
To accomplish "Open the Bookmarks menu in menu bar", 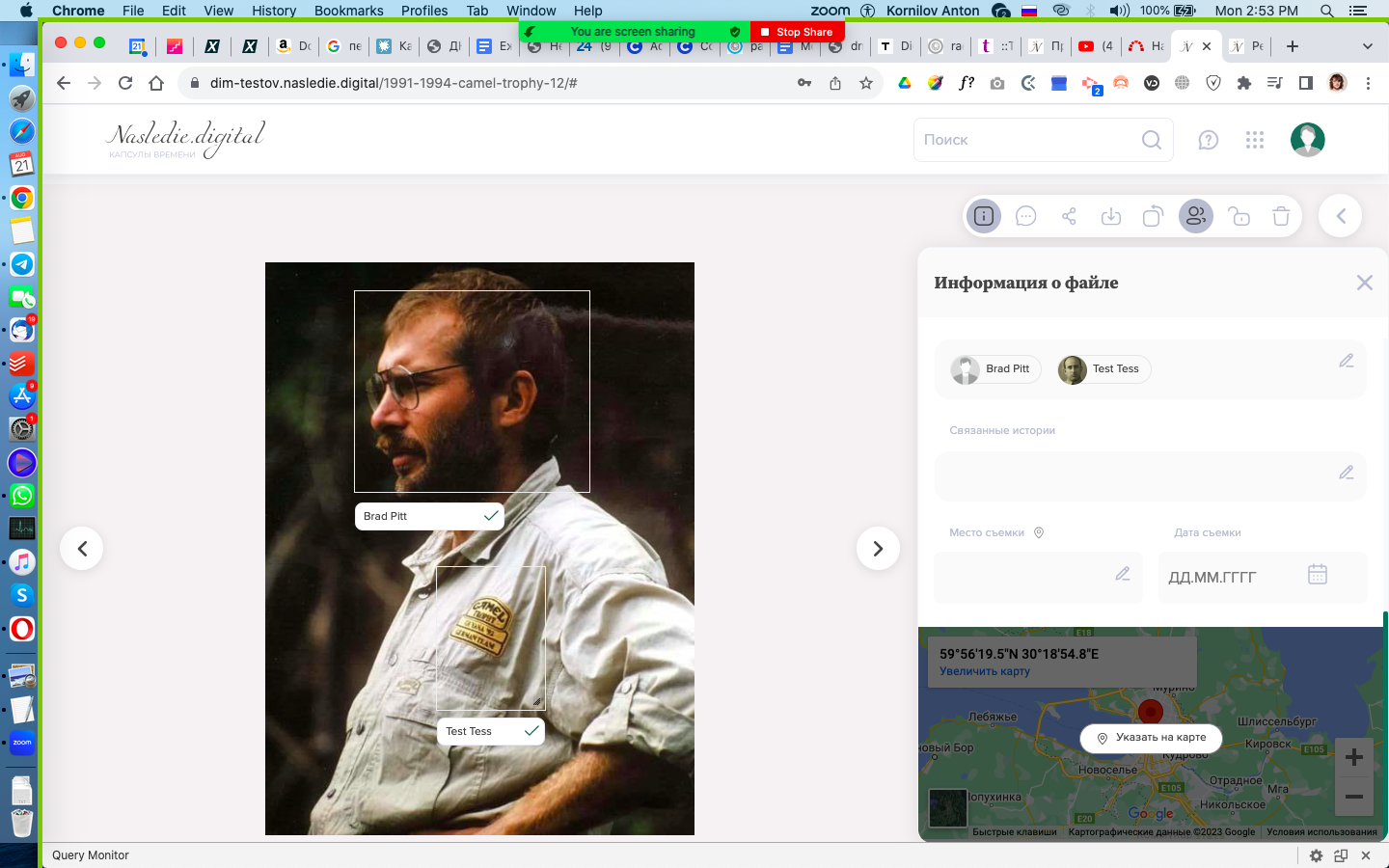I will click(x=348, y=11).
